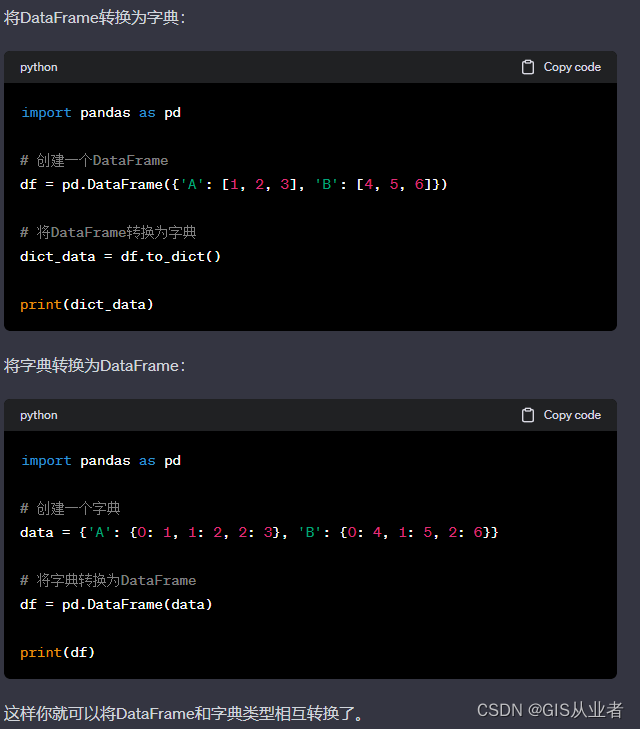The width and height of the screenshot is (640, 729).
Task: Click comment '# 将字典转换为DataFrame'
Action: pos(108,580)
